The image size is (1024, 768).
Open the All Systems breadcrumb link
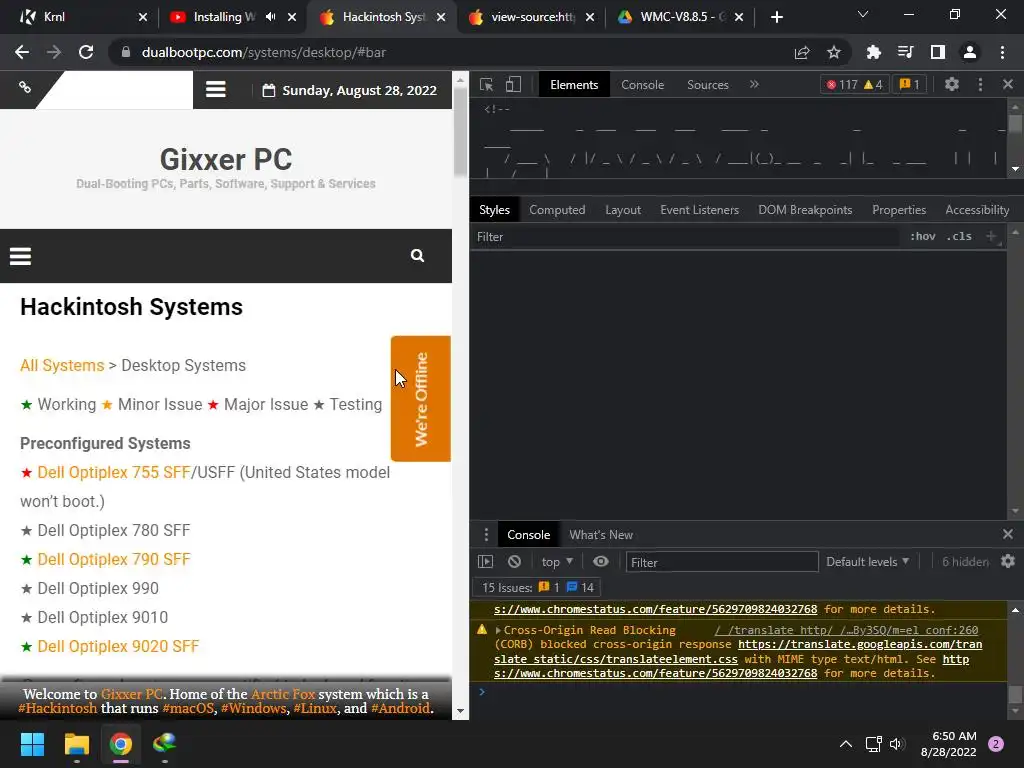[62, 365]
